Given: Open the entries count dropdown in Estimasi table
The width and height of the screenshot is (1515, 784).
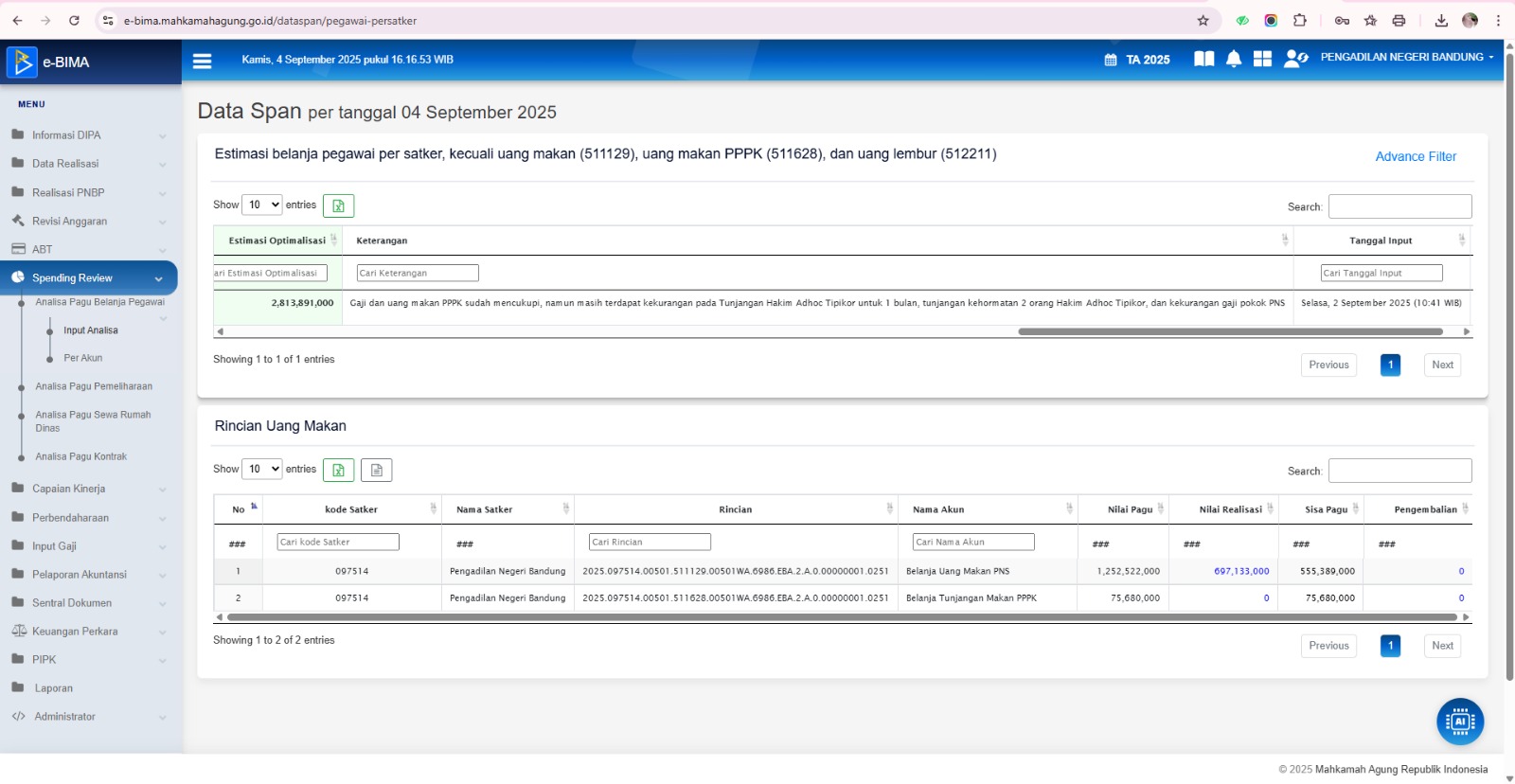Looking at the screenshot, I should (262, 205).
